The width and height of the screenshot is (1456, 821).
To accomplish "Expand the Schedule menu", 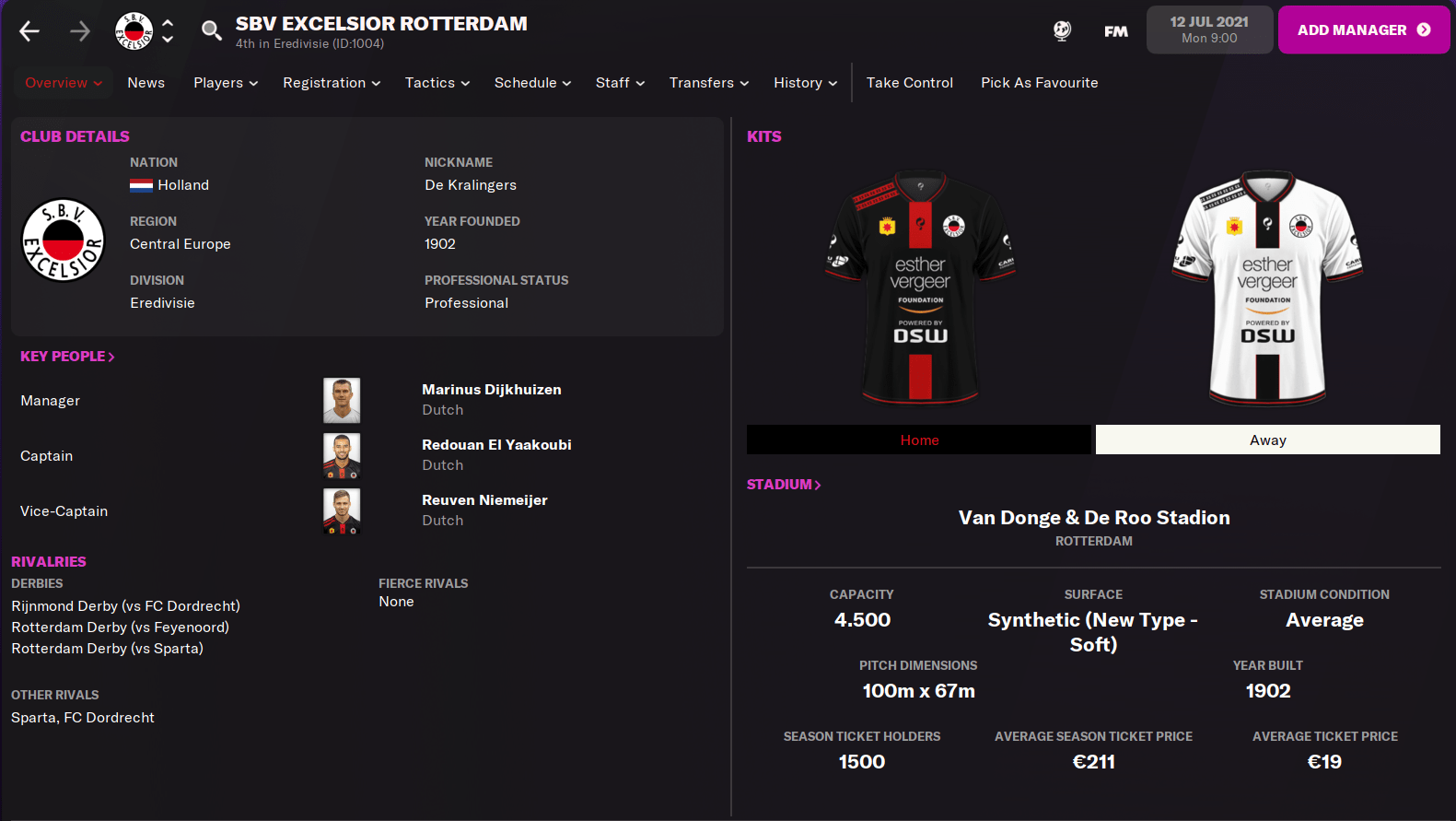I will (x=533, y=83).
